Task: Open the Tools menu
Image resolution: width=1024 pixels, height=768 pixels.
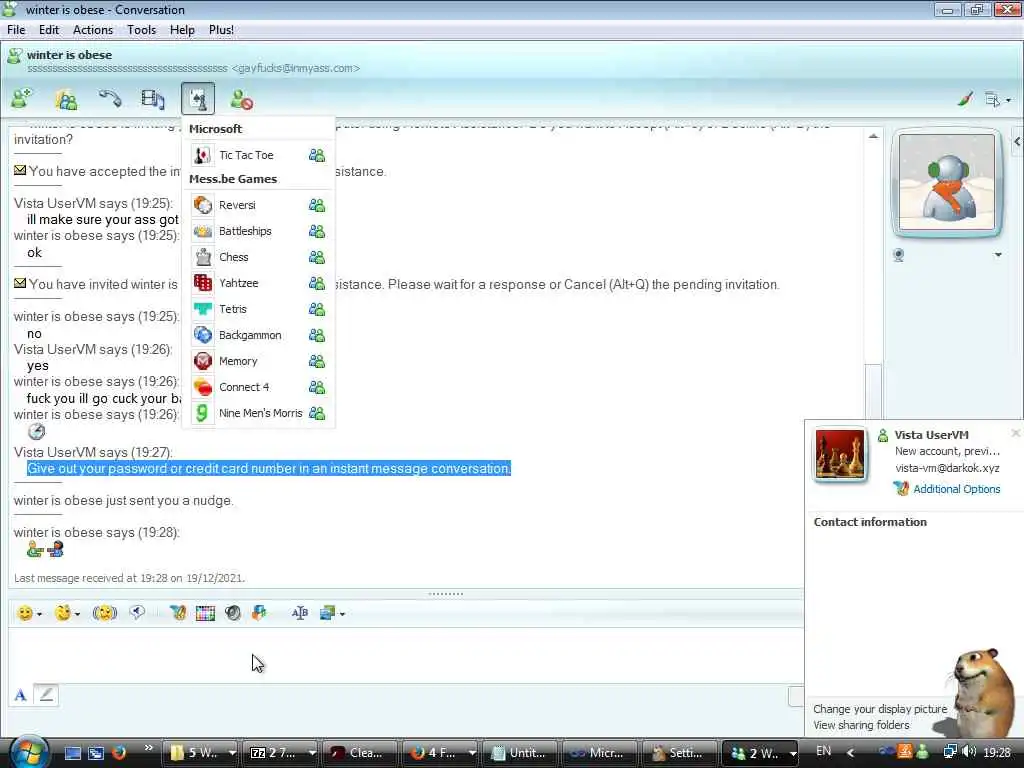Action: (142, 30)
